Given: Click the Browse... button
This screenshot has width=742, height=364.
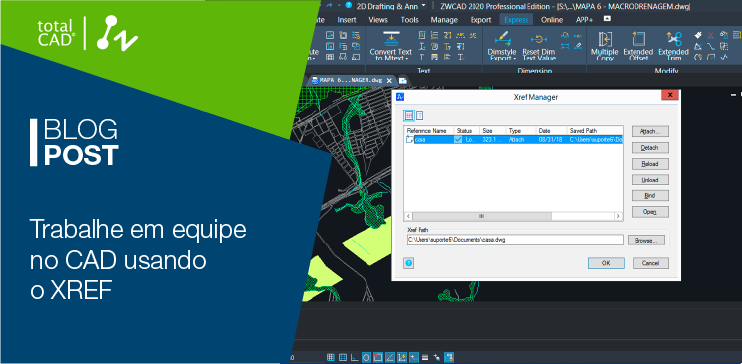Looking at the screenshot, I should (x=646, y=240).
